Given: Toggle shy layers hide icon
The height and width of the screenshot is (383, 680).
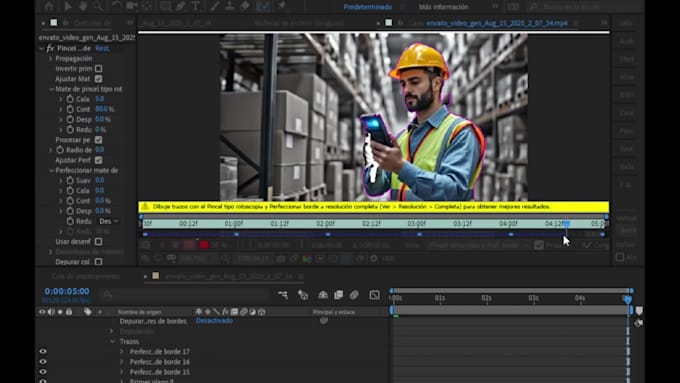Looking at the screenshot, I should tap(323, 295).
